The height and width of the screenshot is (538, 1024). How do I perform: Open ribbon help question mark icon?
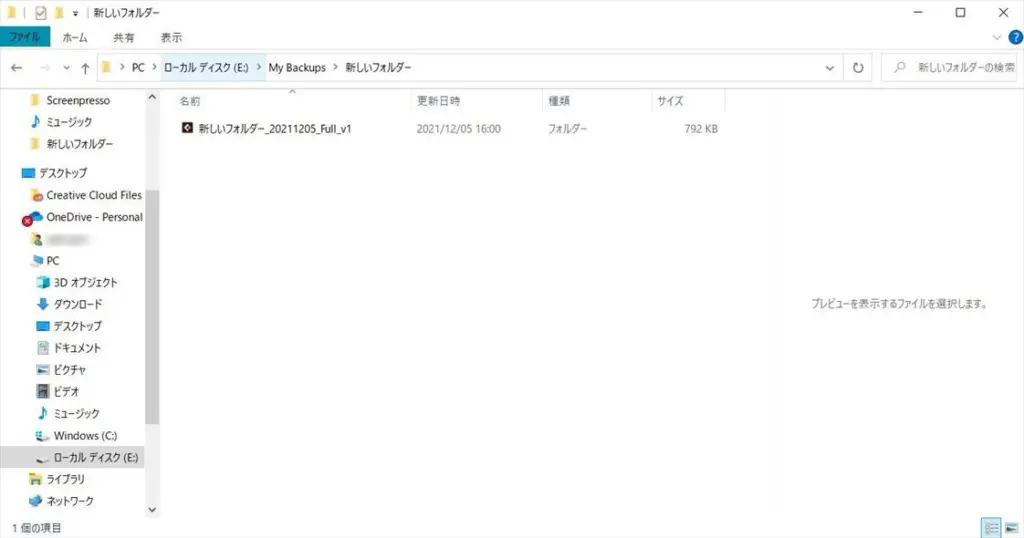[1016, 37]
